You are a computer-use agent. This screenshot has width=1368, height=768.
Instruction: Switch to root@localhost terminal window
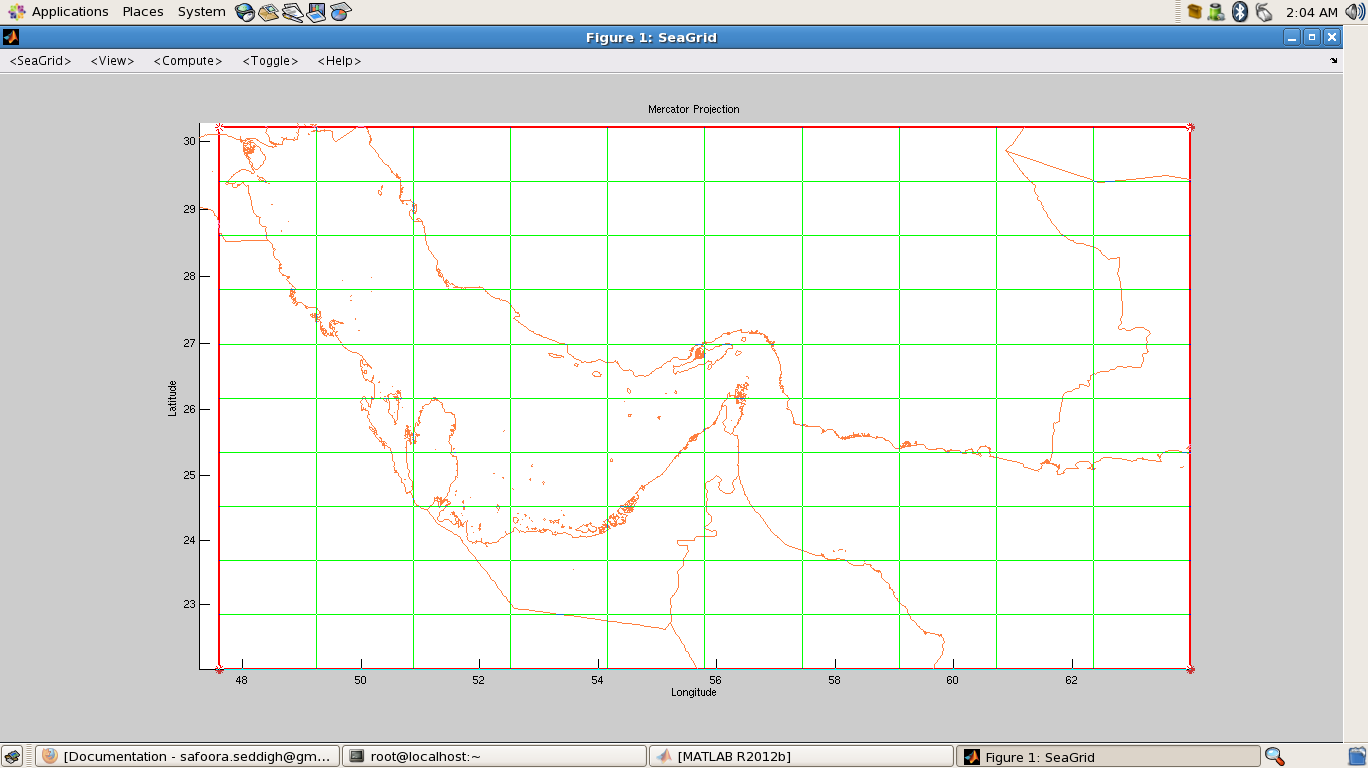pos(493,757)
